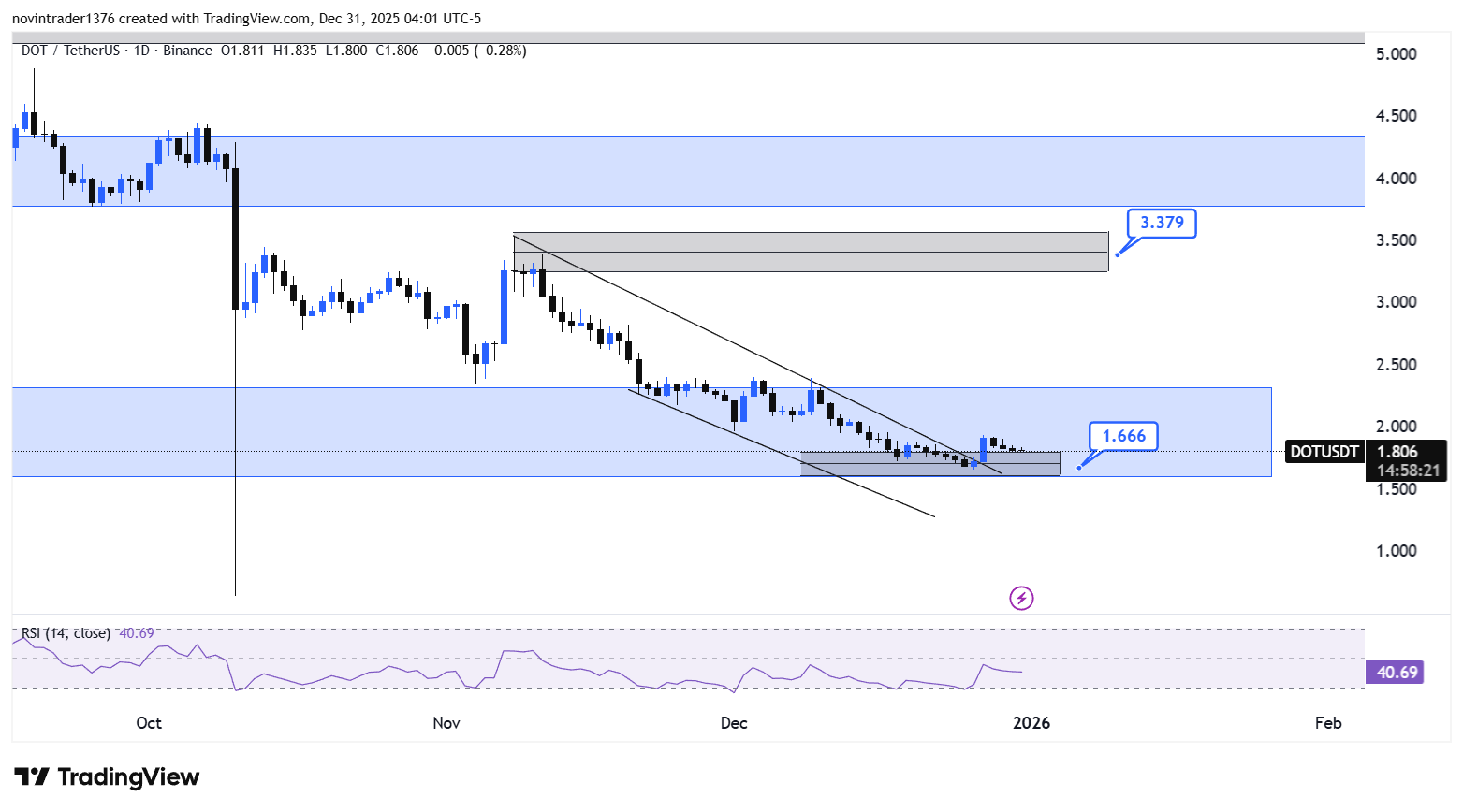
Task: Click the 2026 label on time axis
Action: pos(1031,723)
